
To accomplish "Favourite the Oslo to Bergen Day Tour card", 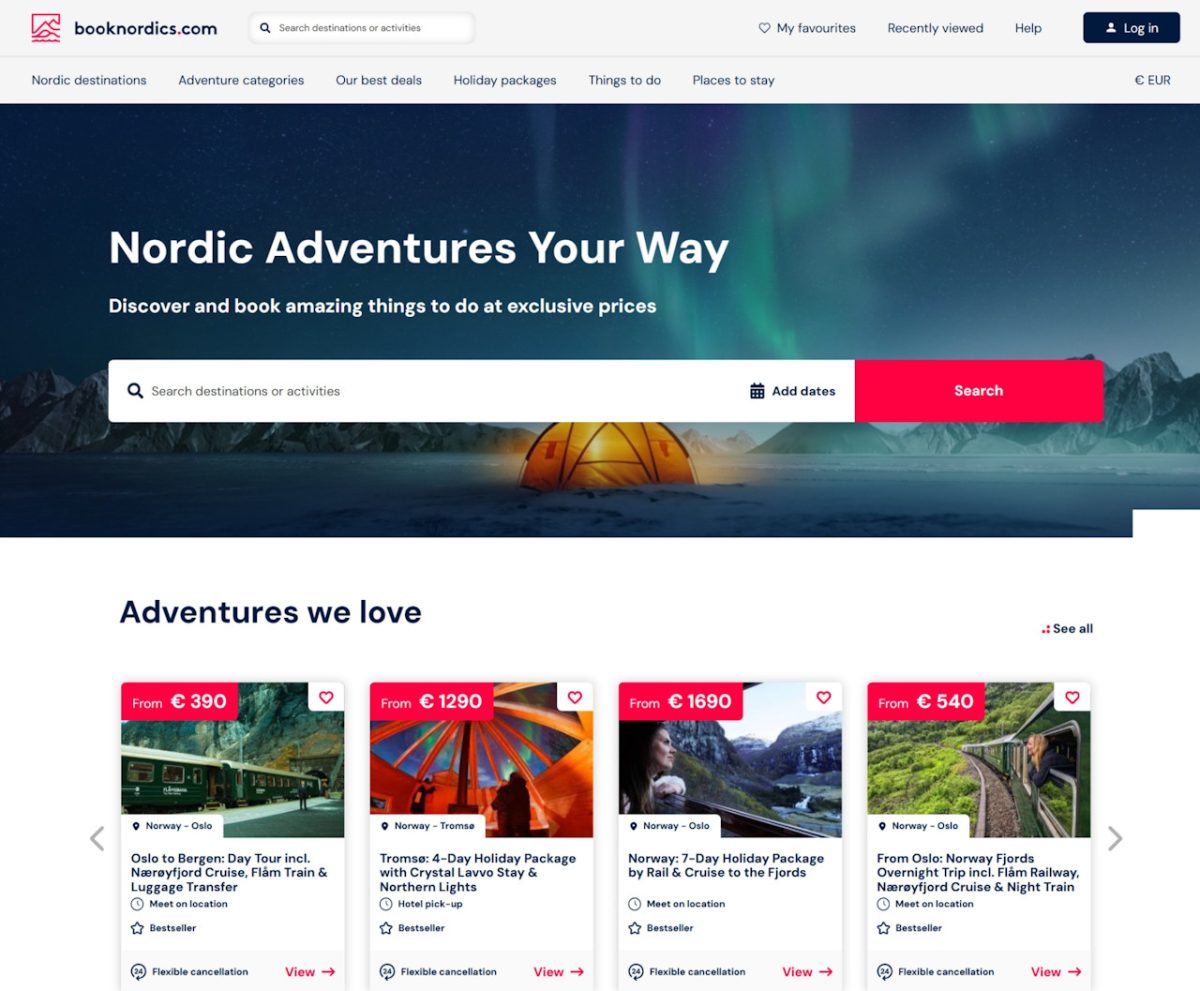I will pos(326,697).
